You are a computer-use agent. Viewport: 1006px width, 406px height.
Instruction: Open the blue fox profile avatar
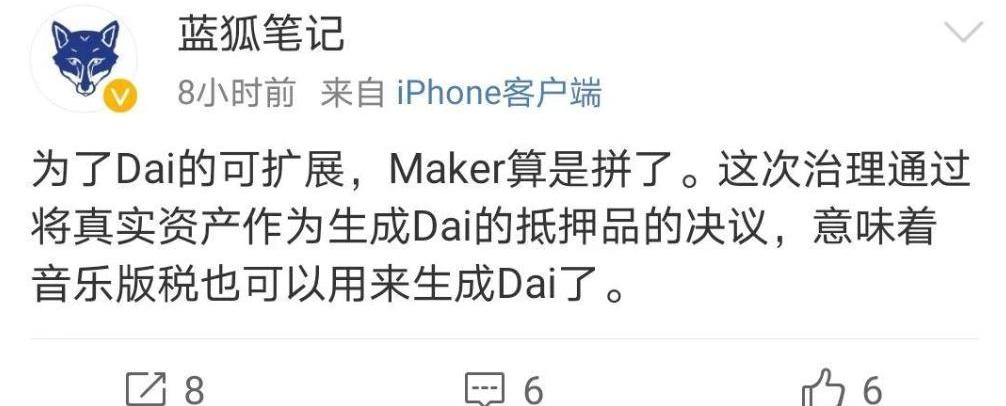pos(84,59)
